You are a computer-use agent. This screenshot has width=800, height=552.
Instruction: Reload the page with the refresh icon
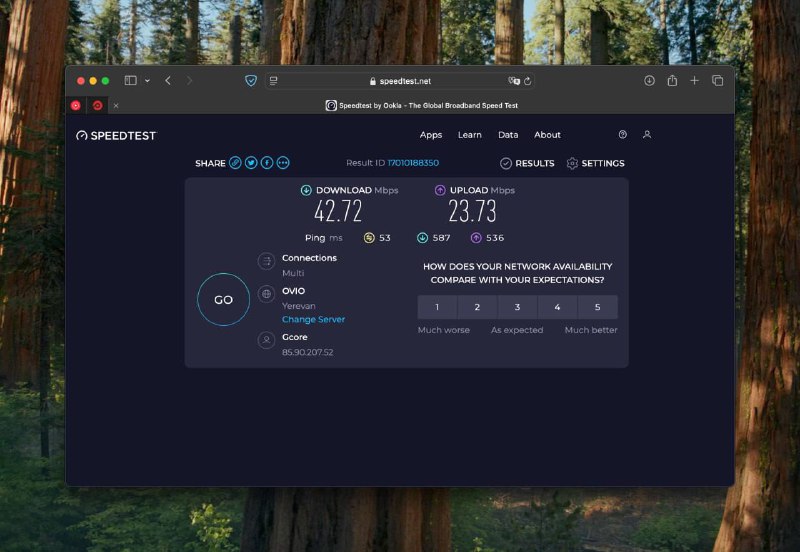[528, 81]
